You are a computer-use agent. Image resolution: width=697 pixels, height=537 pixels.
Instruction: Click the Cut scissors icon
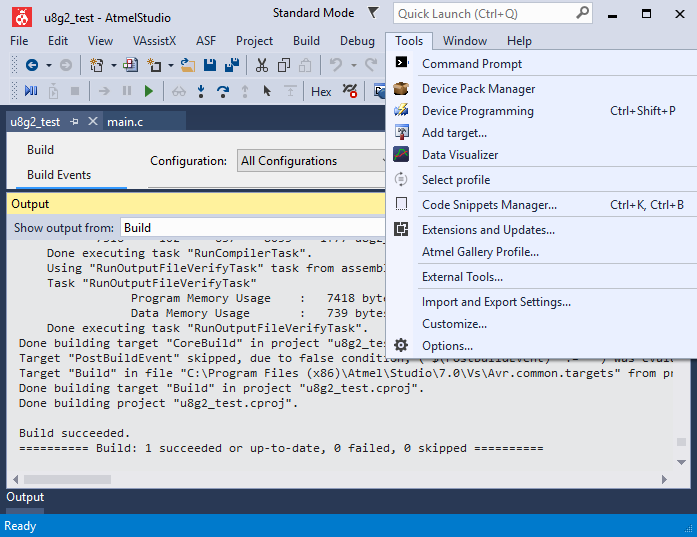[261, 65]
